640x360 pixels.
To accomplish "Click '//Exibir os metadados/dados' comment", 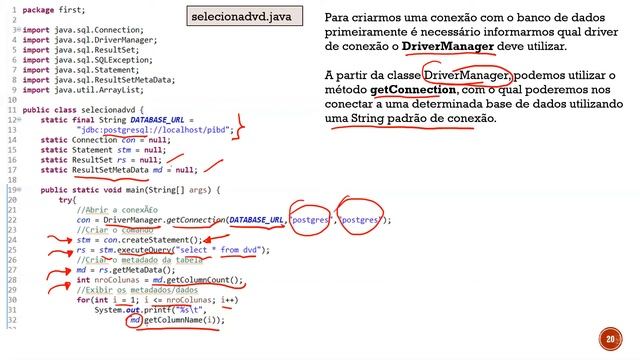I will 137,290.
